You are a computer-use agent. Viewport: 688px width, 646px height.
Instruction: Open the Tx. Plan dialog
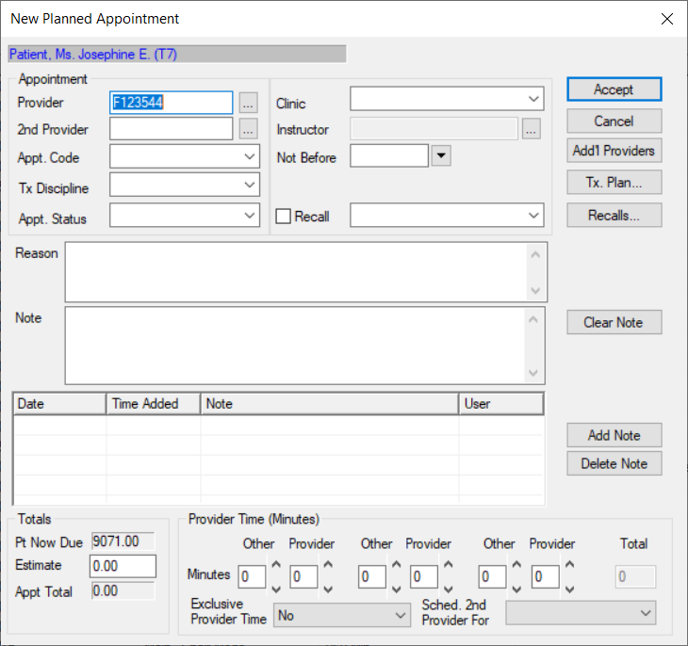614,182
